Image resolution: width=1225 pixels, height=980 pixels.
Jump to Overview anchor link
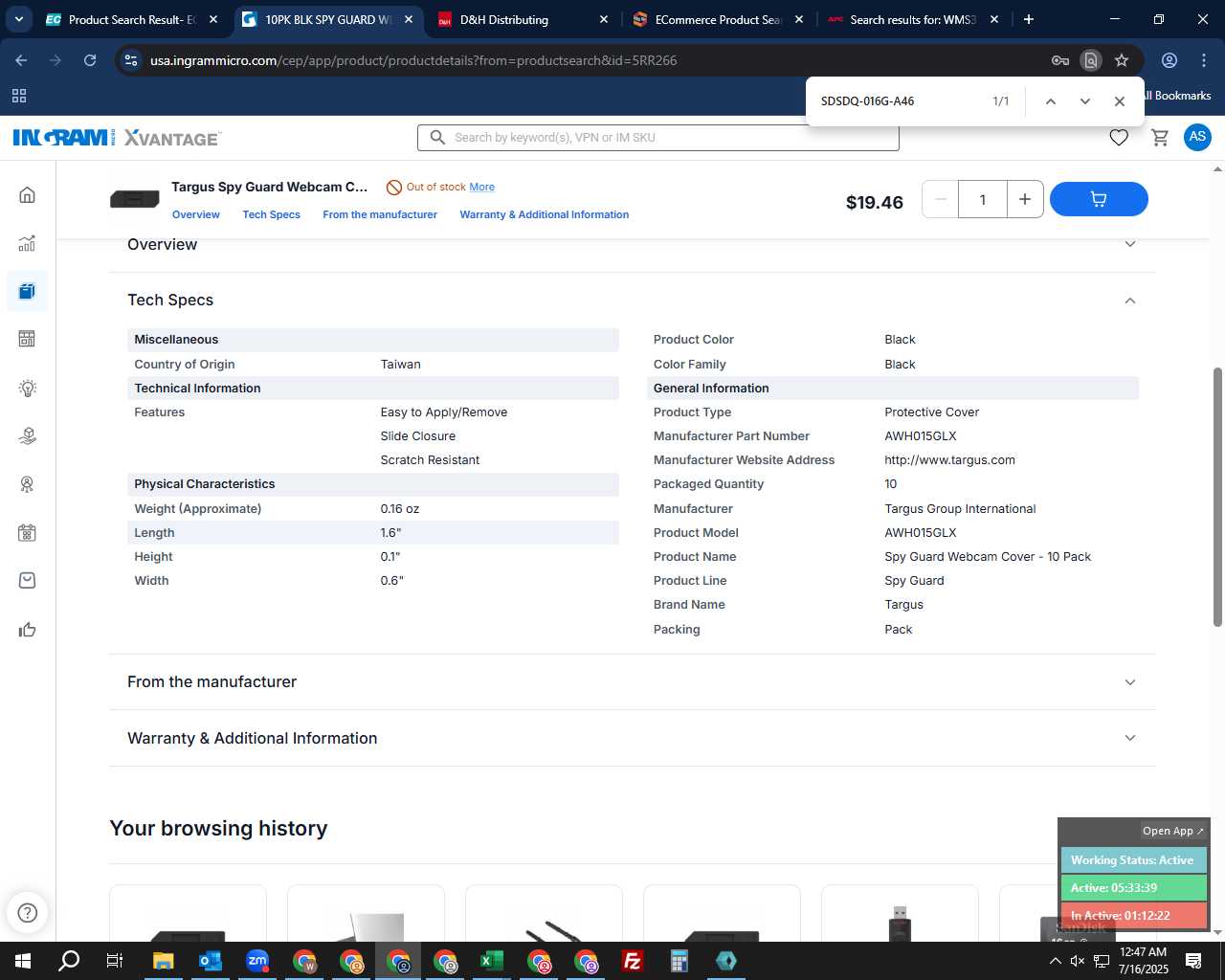[196, 214]
